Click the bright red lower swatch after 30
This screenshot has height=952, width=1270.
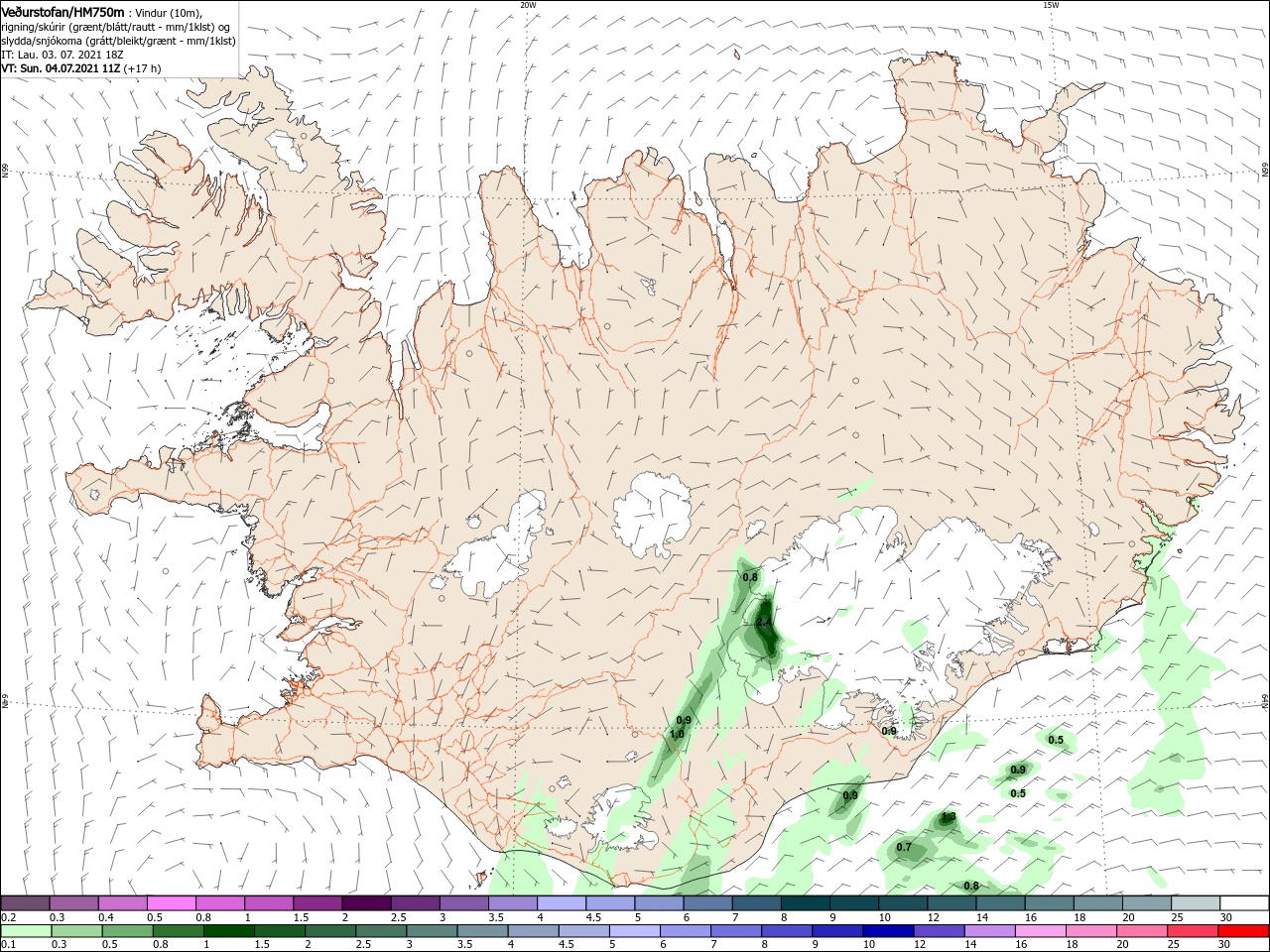click(1244, 932)
